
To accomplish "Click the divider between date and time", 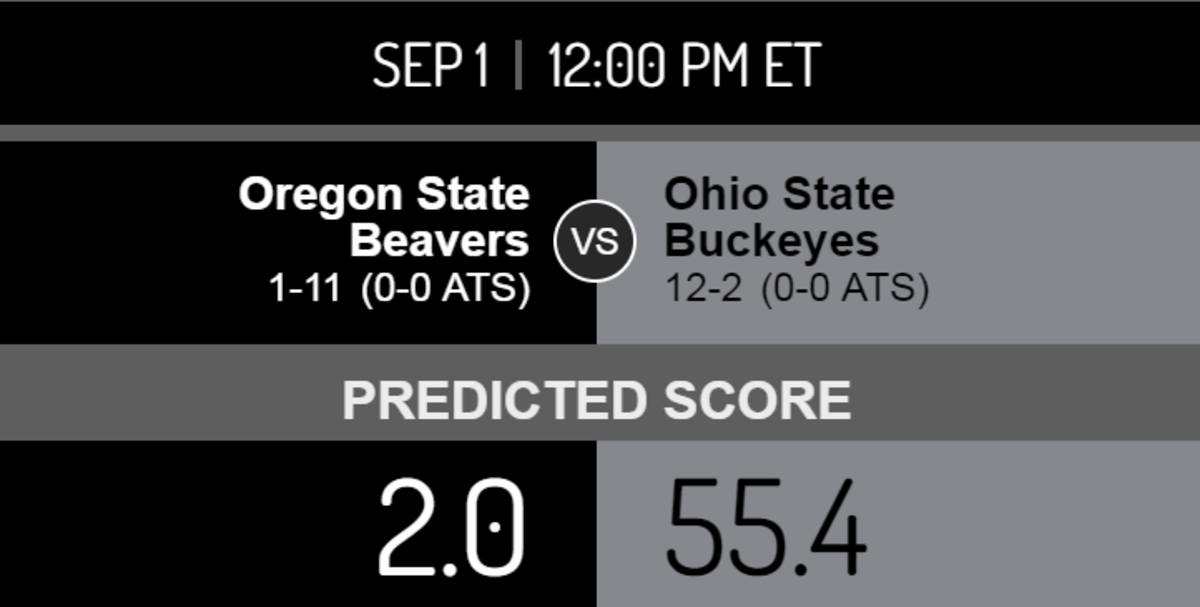I will point(518,66).
